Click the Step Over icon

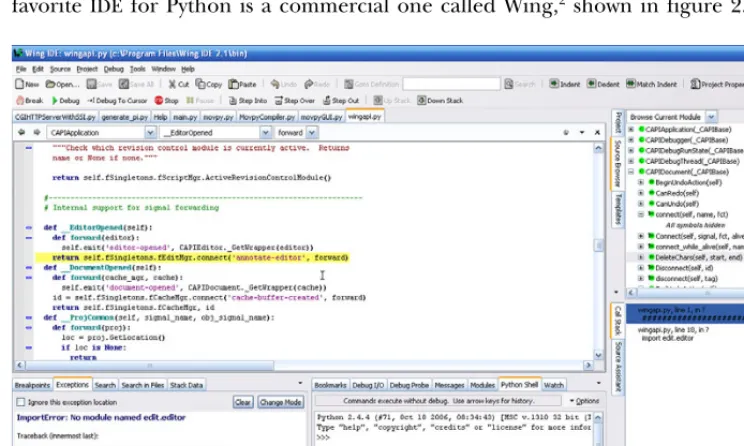(x=279, y=101)
